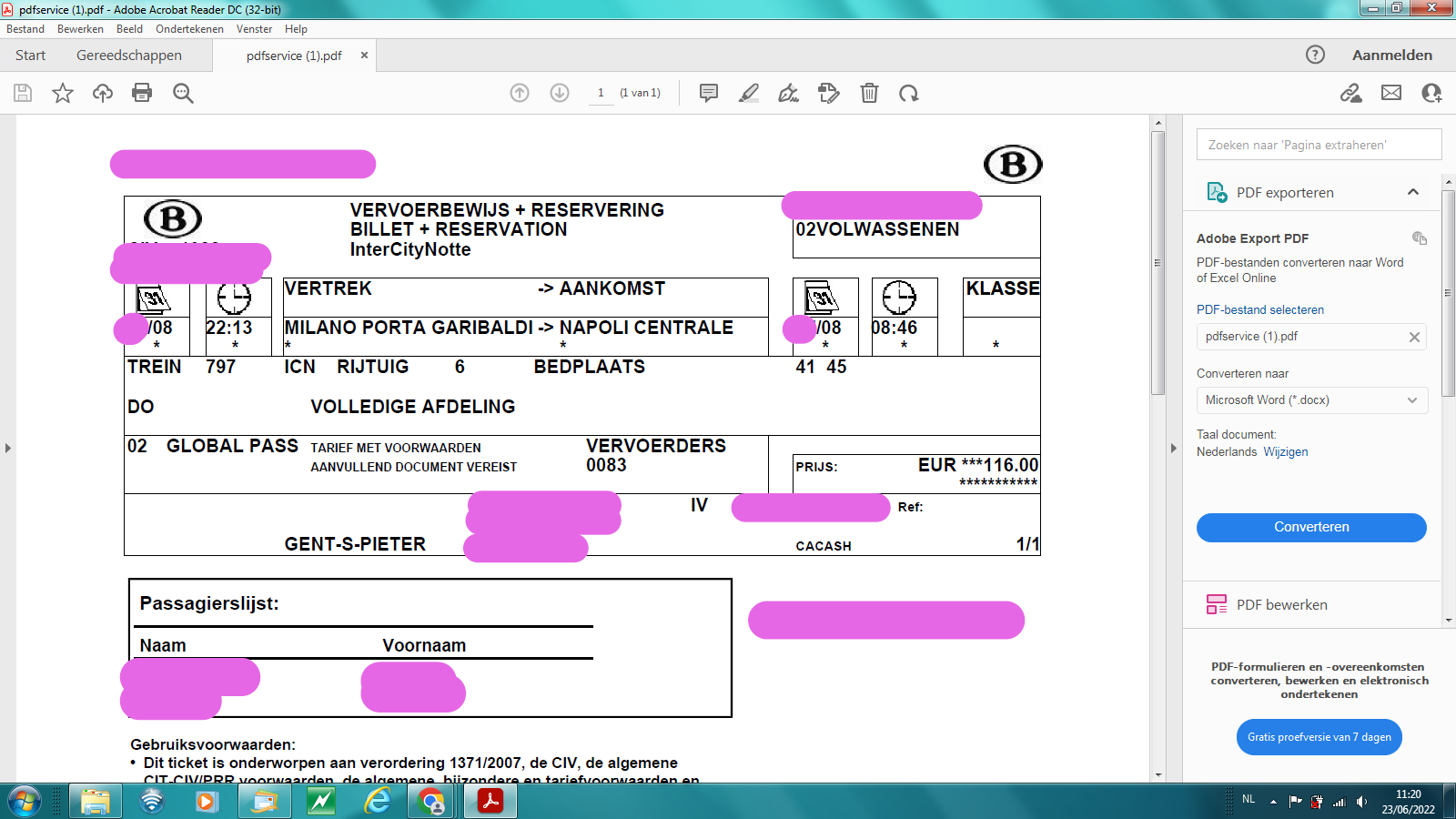This screenshot has height=819, width=1456.
Task: Click the share-with-others person icon
Action: pos(1431,93)
